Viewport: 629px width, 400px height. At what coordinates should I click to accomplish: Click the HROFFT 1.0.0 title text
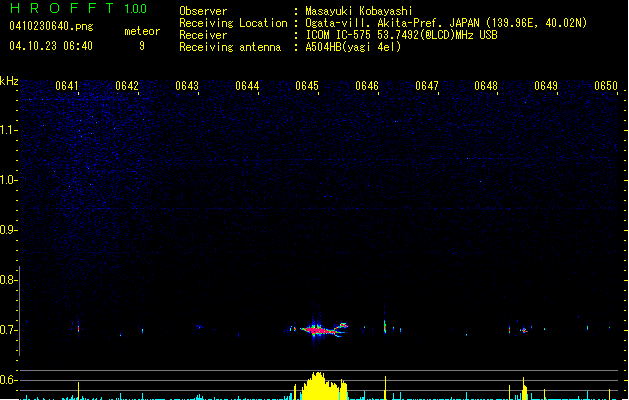78,8
